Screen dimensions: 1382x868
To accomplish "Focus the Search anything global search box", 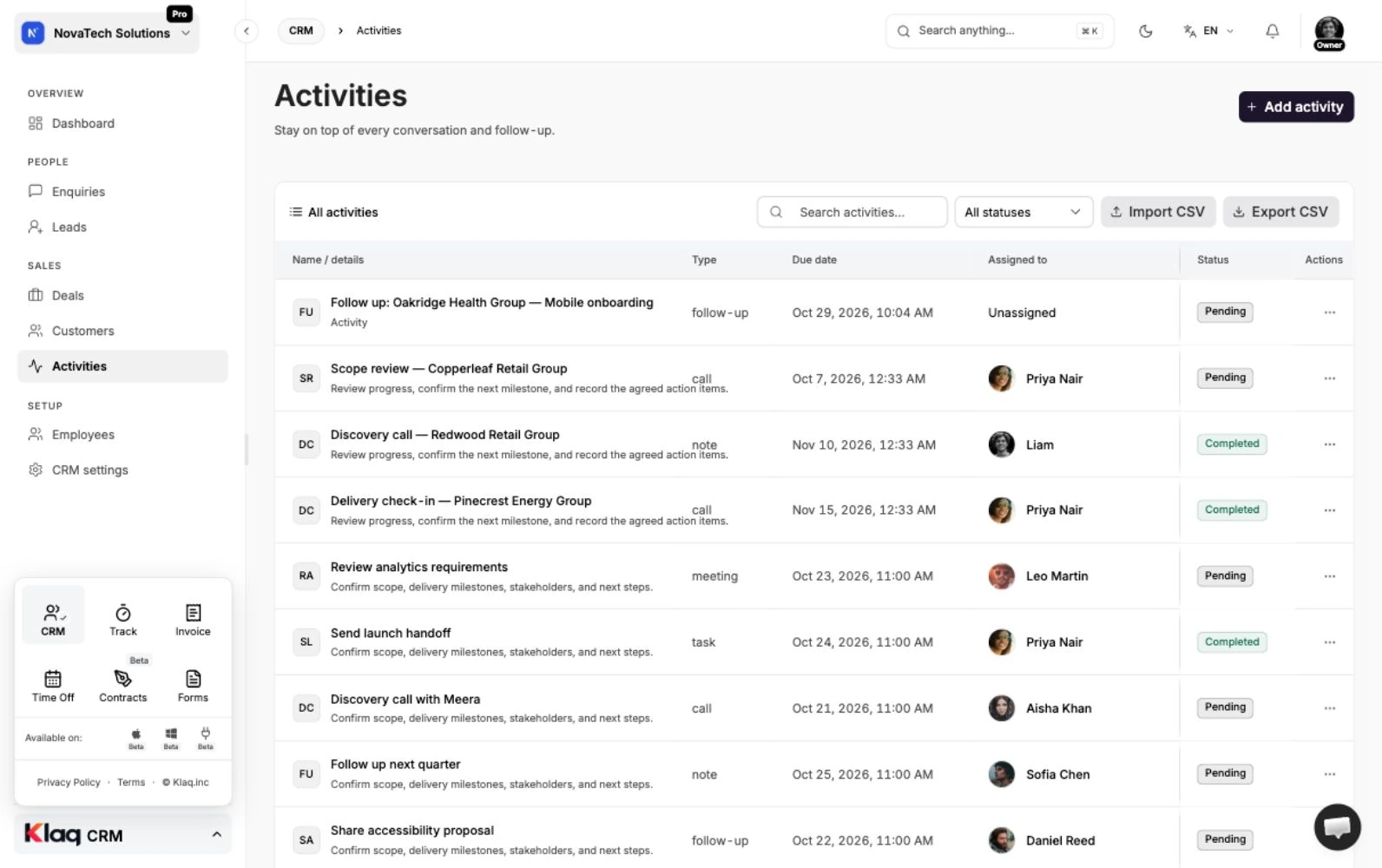I will (x=999, y=31).
